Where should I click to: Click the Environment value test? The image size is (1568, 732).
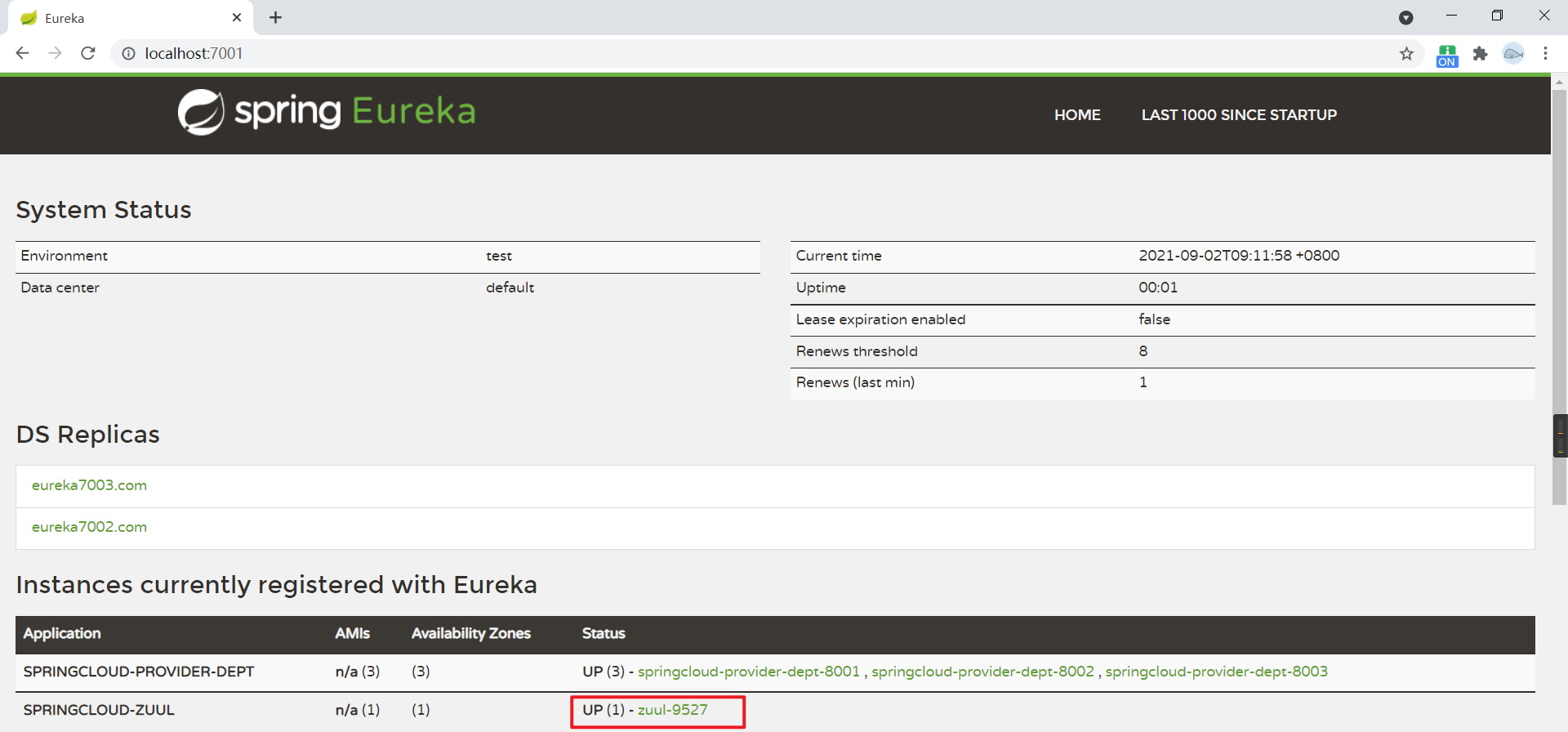point(499,256)
